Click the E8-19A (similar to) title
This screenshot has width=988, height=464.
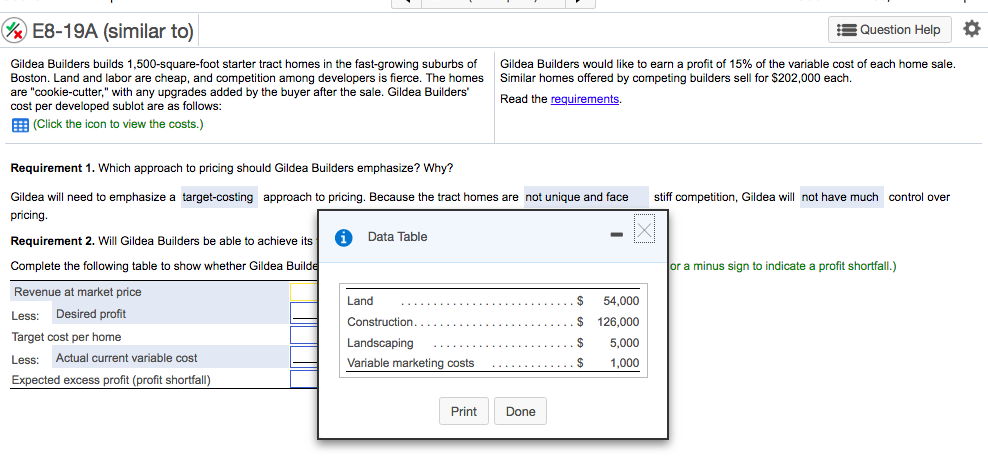coord(113,30)
